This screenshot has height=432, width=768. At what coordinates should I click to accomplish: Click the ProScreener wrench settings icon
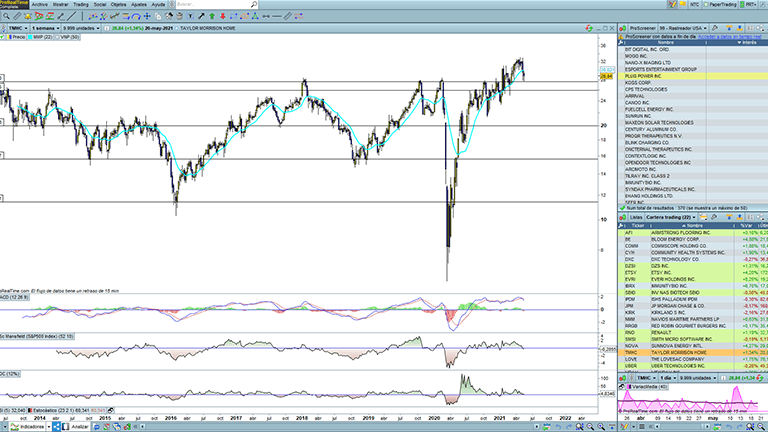[715, 28]
